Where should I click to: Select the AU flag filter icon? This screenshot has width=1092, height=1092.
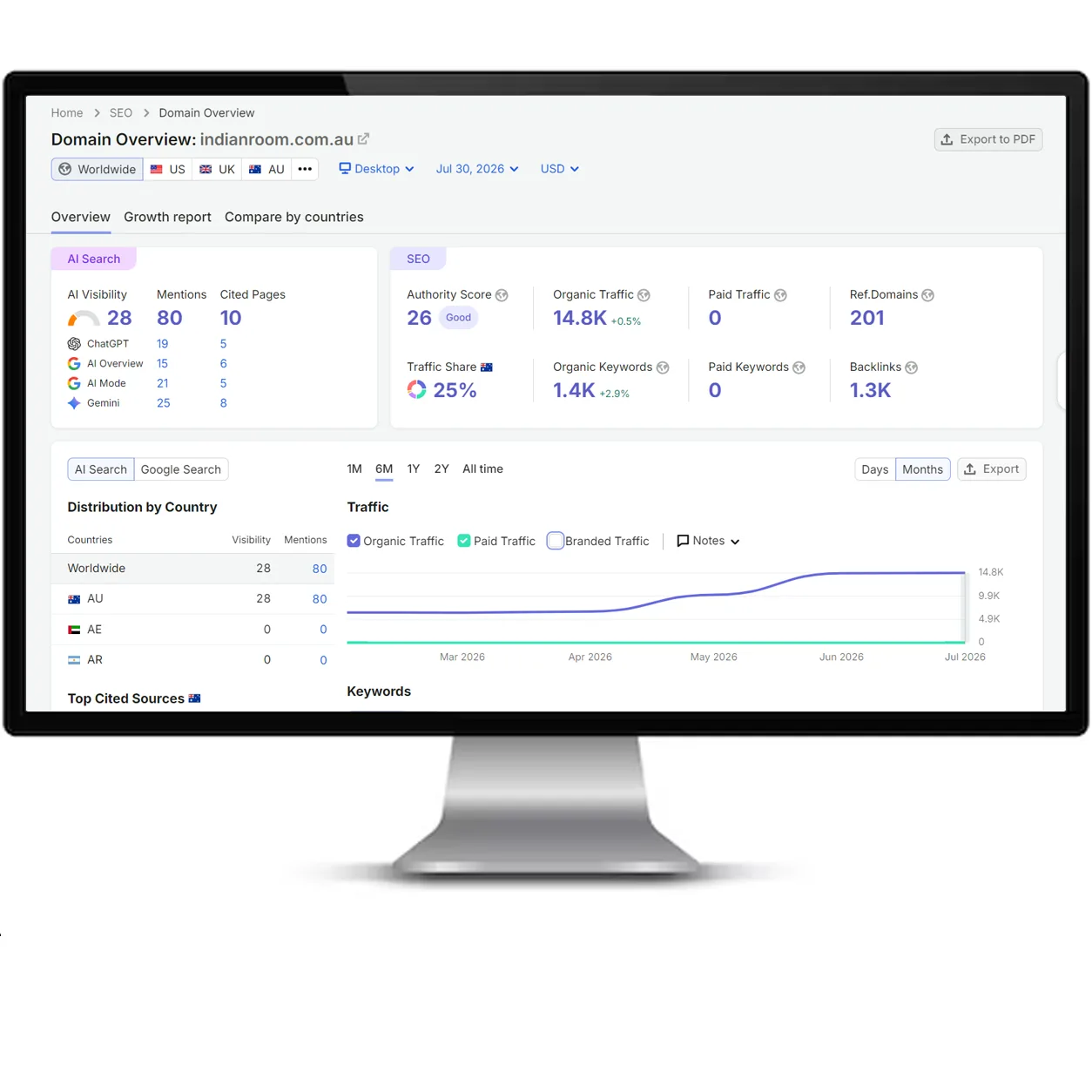[255, 169]
